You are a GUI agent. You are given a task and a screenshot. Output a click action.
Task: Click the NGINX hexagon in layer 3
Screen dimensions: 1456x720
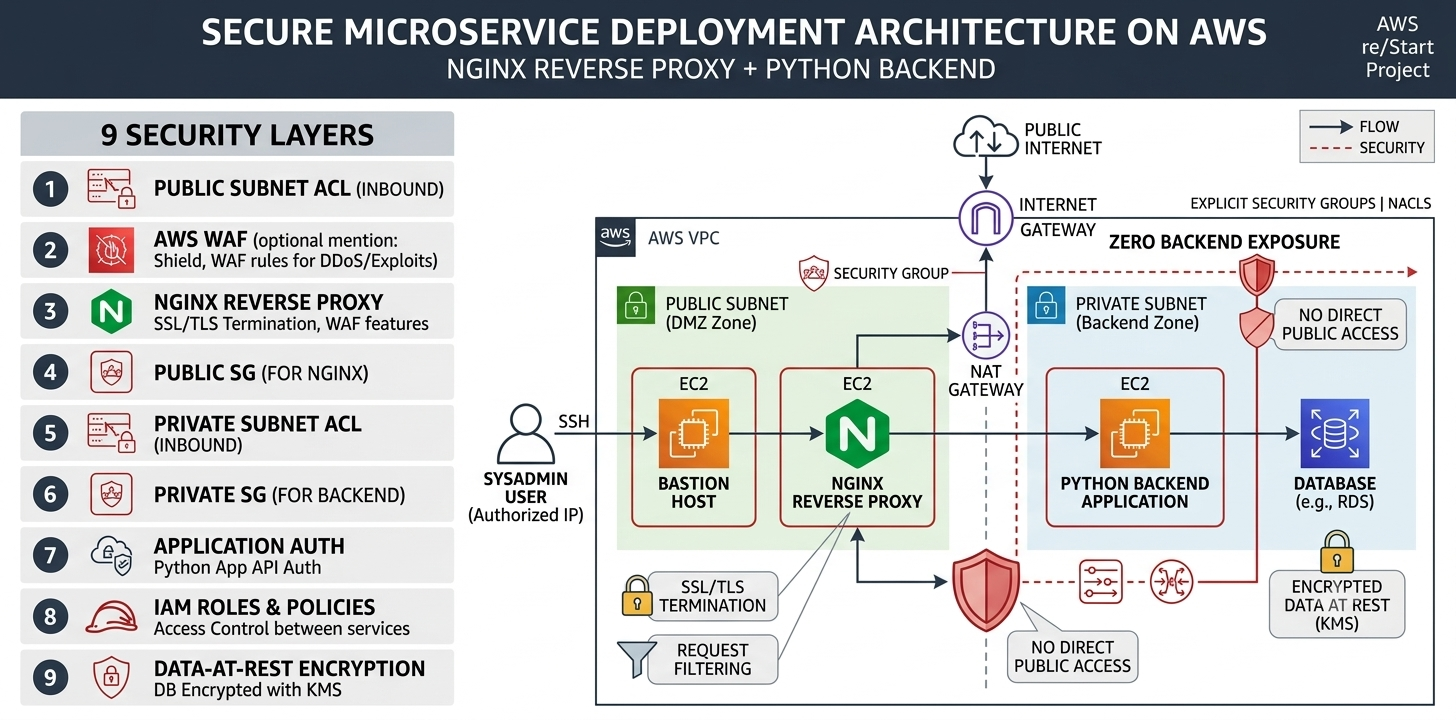click(110, 311)
